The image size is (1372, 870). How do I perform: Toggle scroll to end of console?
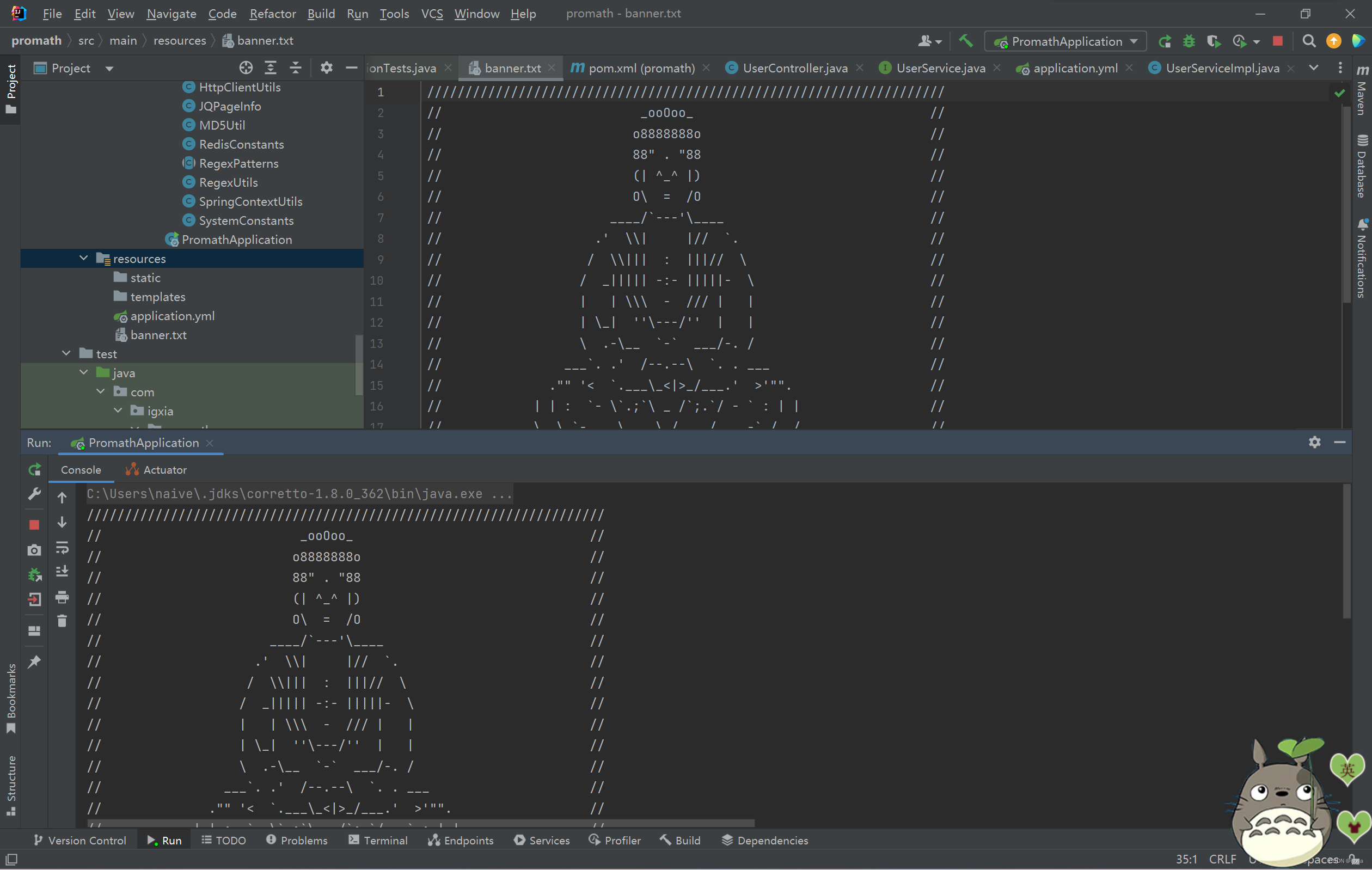[62, 572]
